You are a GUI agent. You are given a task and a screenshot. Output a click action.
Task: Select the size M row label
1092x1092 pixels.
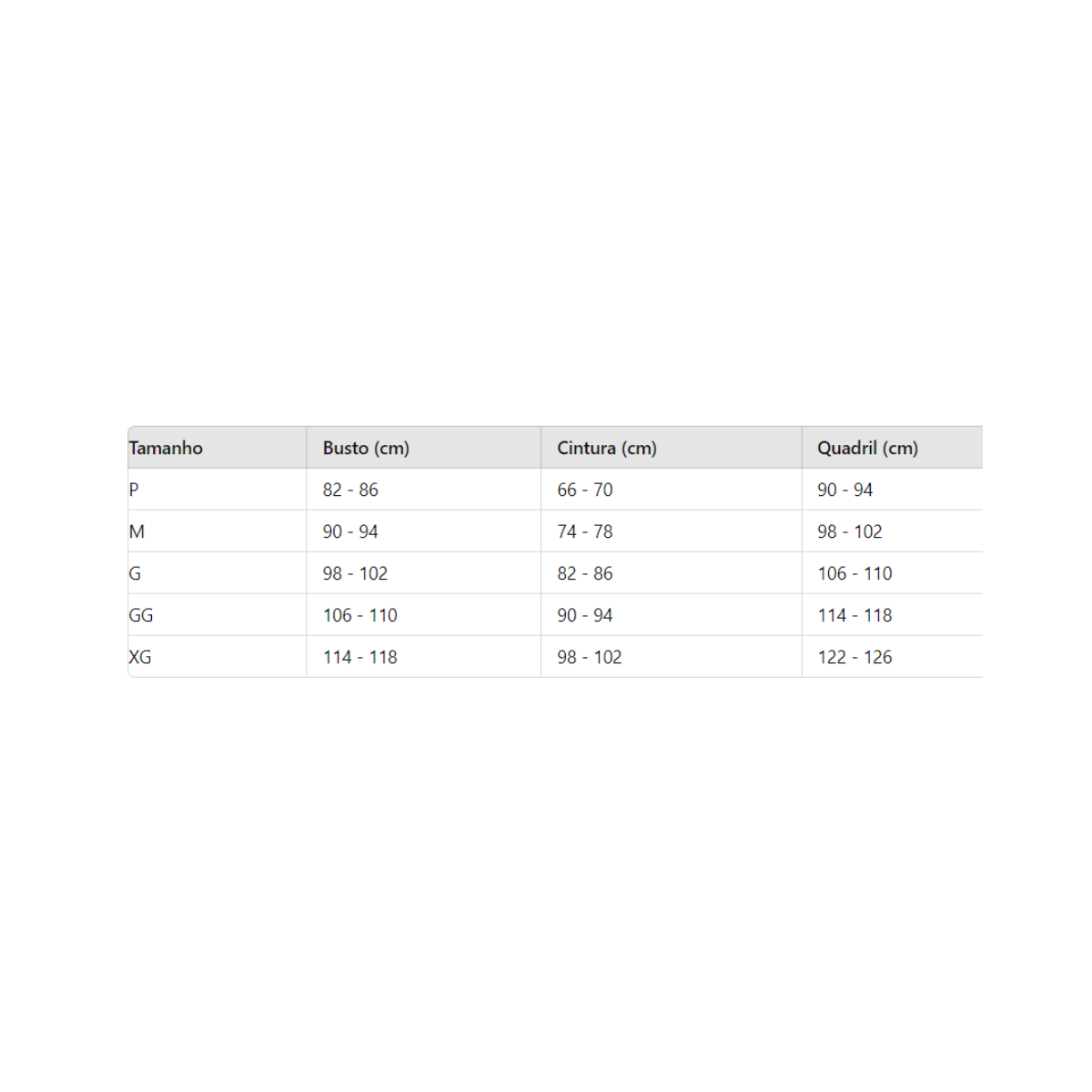tap(136, 531)
